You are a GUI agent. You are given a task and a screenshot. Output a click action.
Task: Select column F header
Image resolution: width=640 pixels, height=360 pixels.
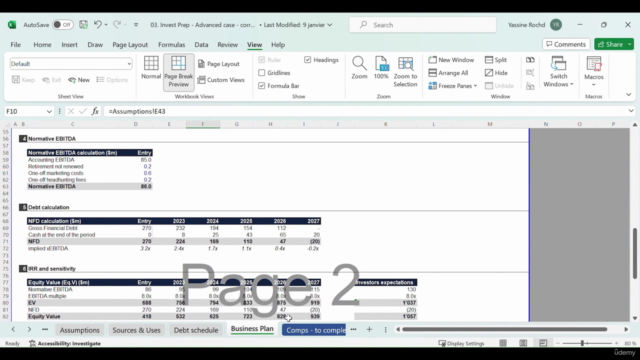click(x=203, y=124)
